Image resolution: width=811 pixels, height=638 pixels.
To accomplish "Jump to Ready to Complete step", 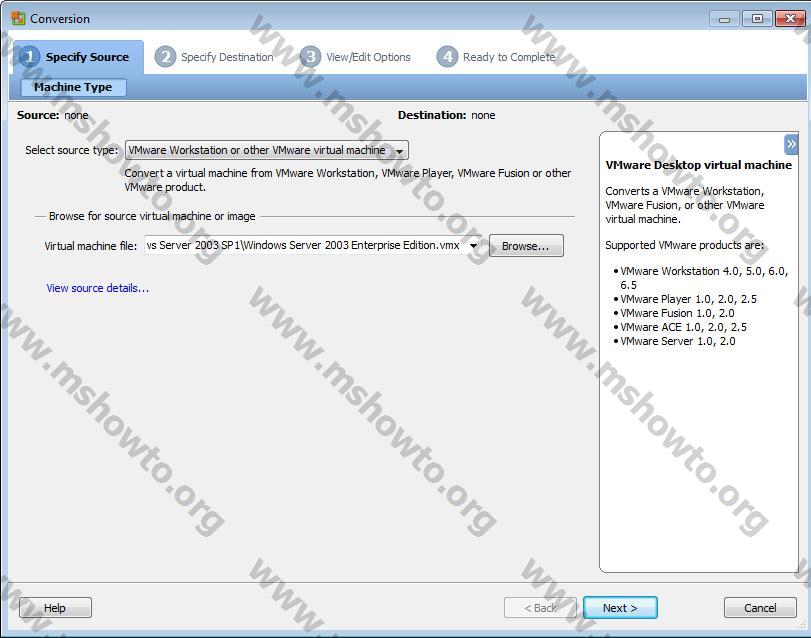I will [x=496, y=57].
